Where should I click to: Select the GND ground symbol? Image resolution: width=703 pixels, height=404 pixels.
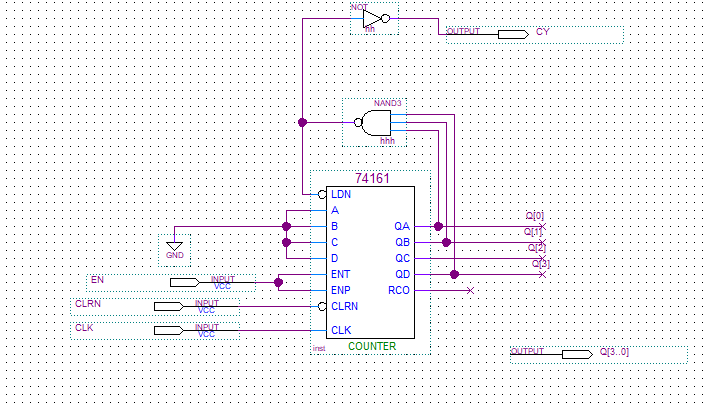point(174,250)
